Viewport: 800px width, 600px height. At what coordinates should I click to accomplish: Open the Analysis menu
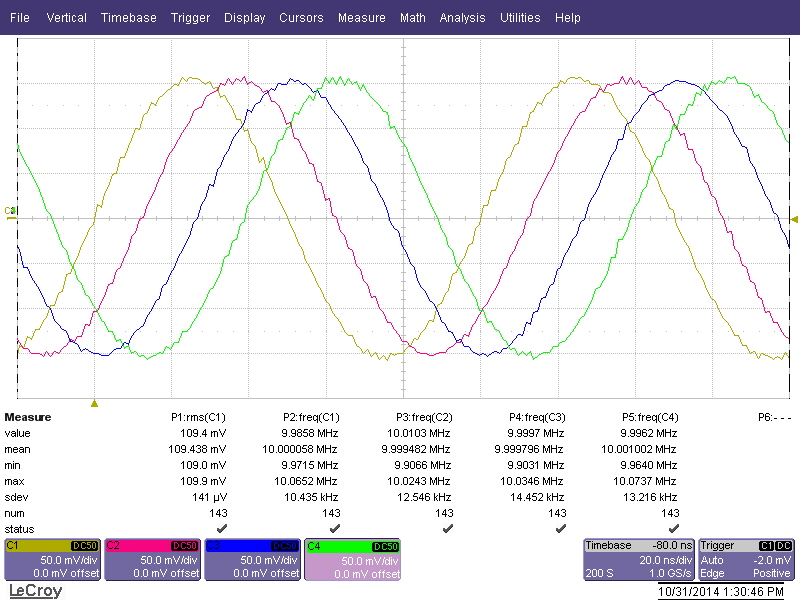coord(462,18)
